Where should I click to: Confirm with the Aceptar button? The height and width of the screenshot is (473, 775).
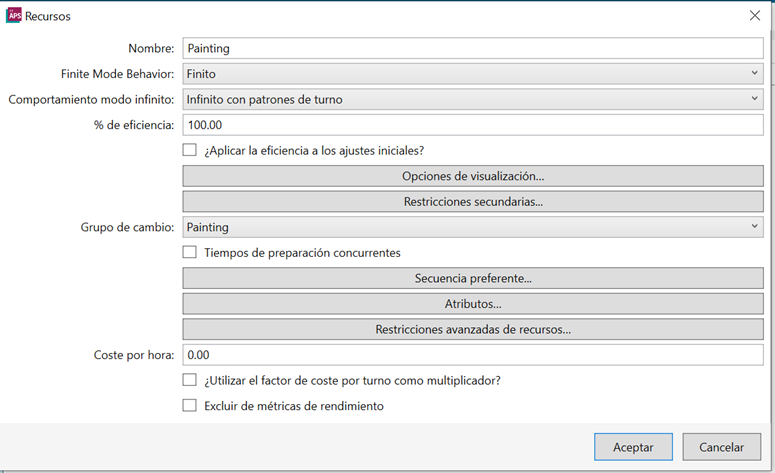tap(633, 447)
